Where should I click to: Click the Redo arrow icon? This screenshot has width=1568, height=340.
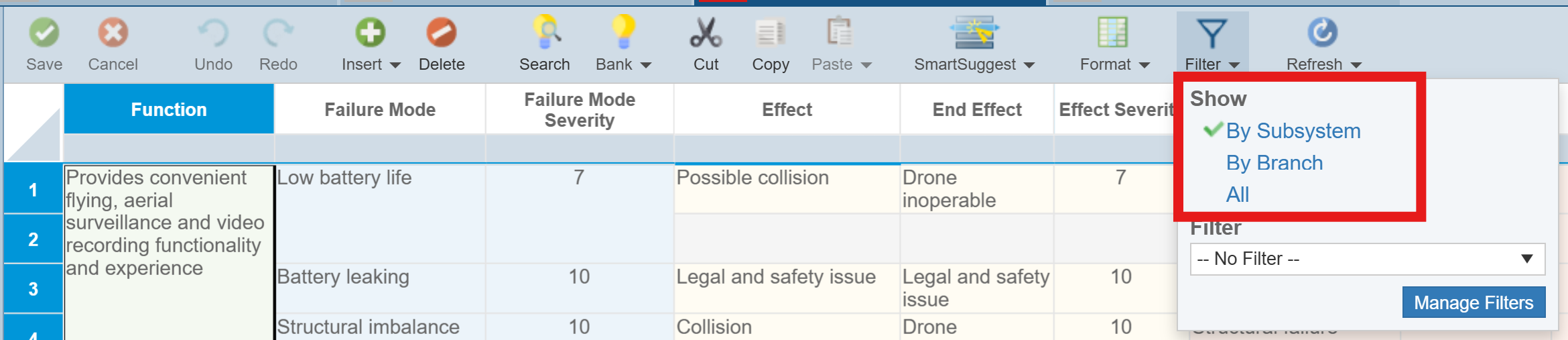click(x=278, y=32)
